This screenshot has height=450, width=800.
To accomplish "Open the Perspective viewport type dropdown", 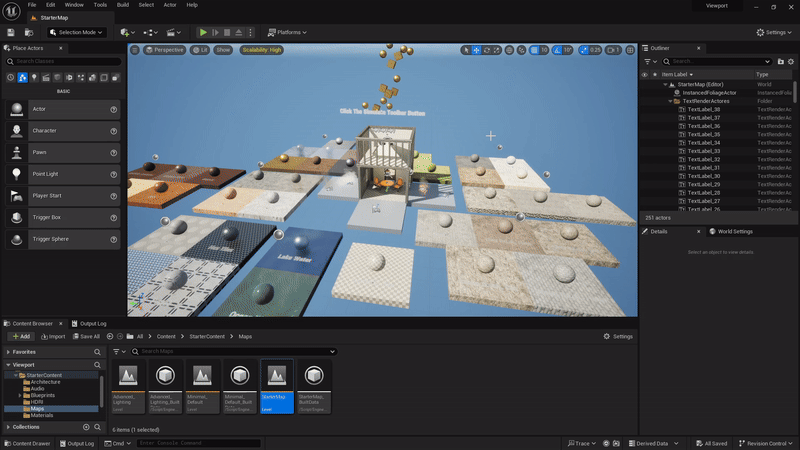I will tap(164, 50).
